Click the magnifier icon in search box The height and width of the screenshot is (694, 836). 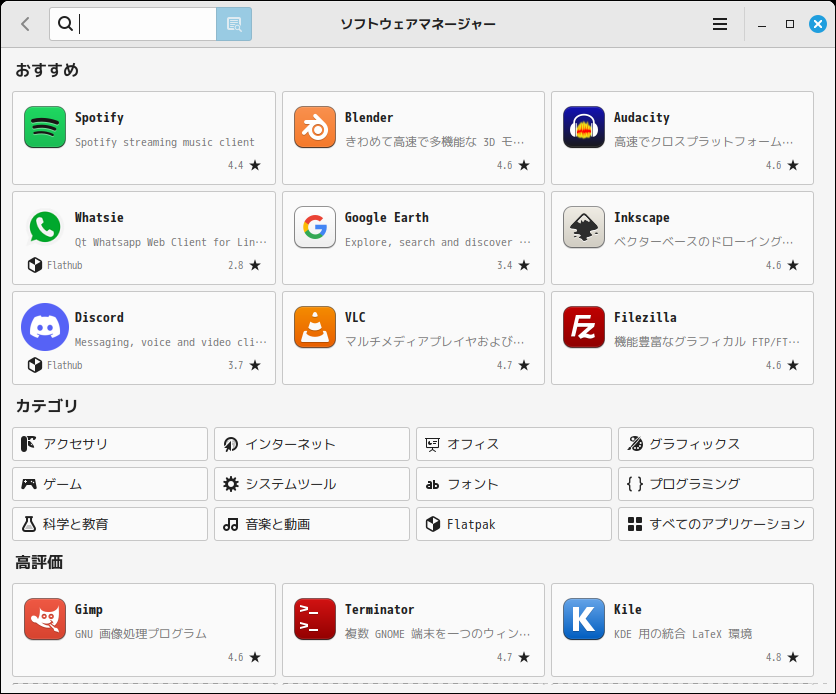pyautogui.click(x=65, y=23)
